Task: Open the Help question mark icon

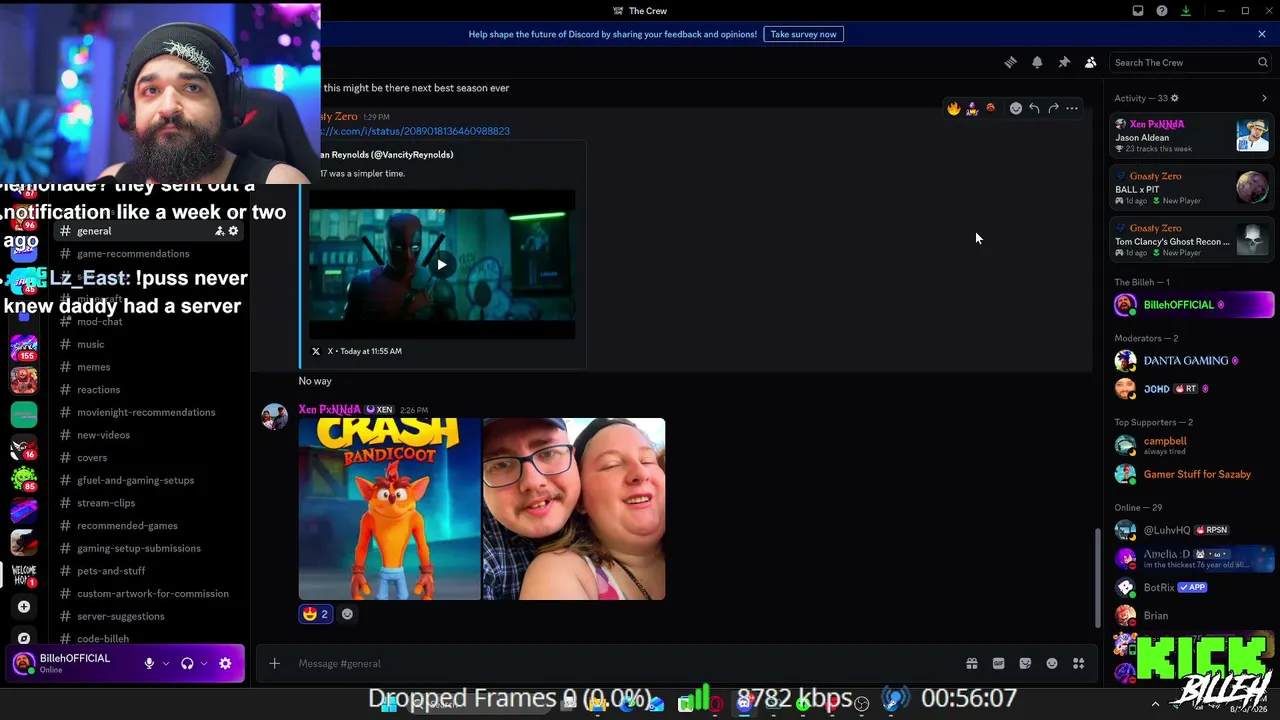Action: [1162, 11]
